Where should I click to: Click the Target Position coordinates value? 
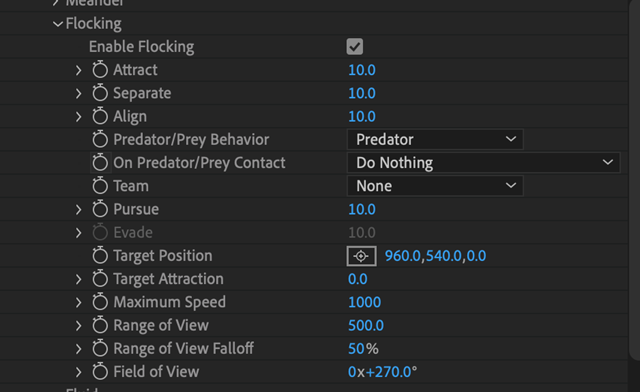(435, 256)
